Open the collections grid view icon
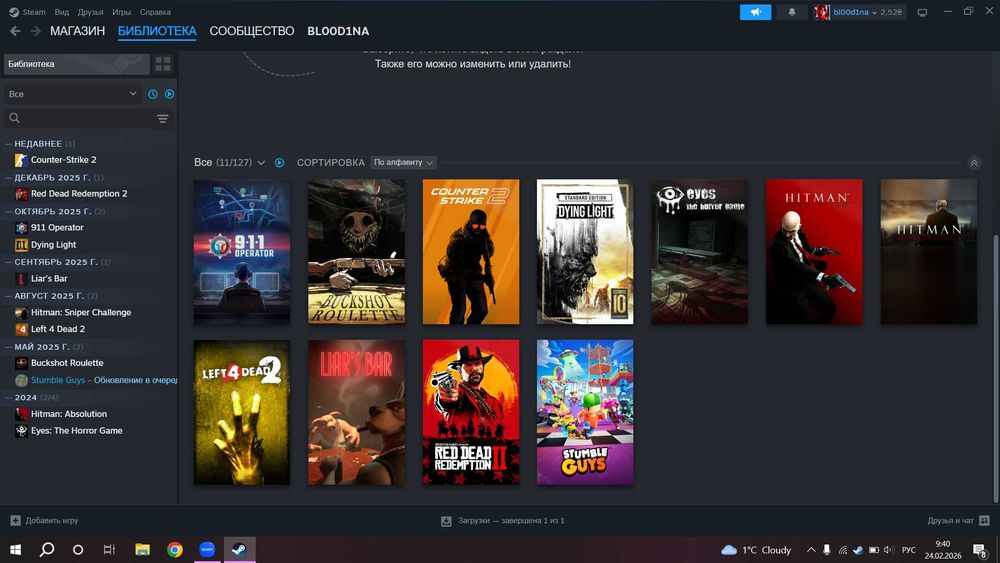This screenshot has height=563, width=1000. coord(163,64)
